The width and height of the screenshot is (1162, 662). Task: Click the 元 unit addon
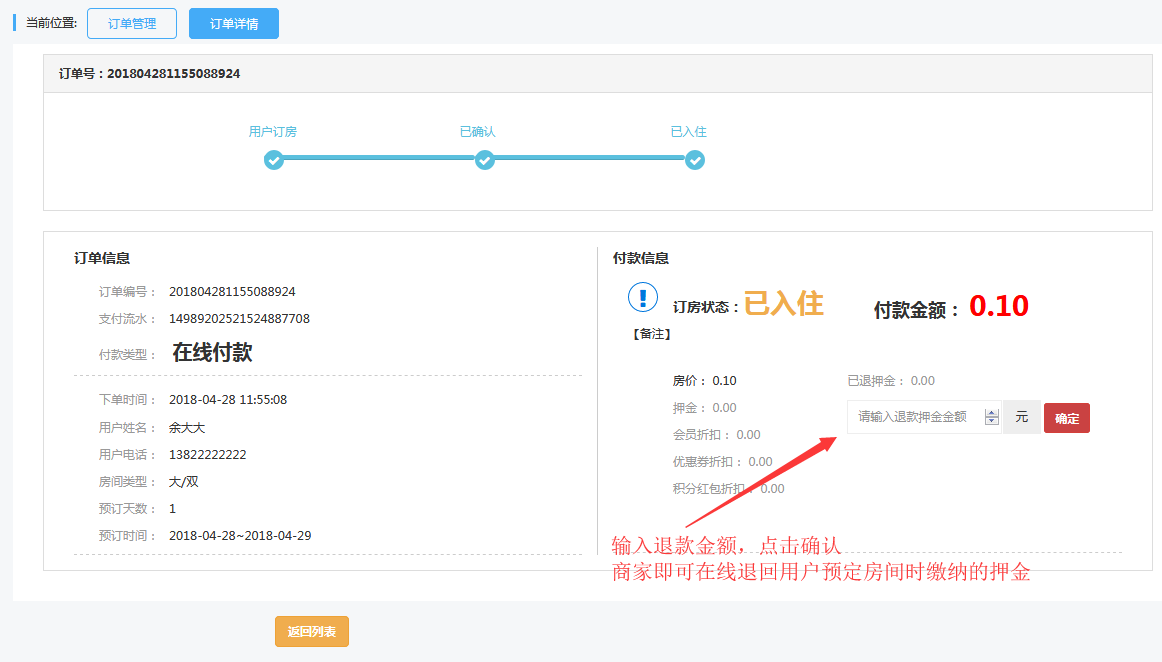pyautogui.click(x=1021, y=417)
